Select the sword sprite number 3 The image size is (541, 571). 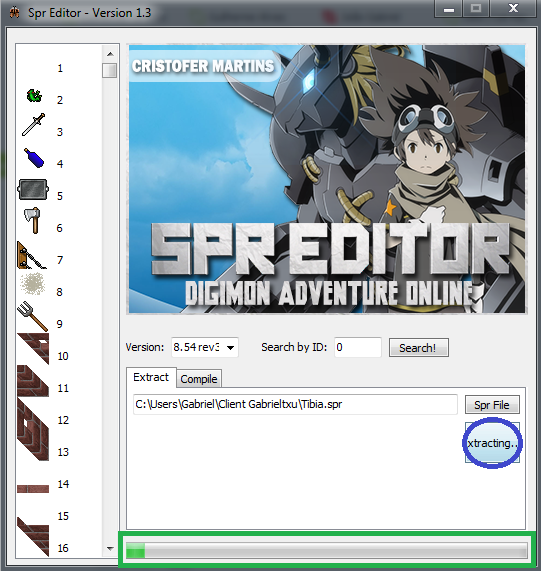click(33, 125)
